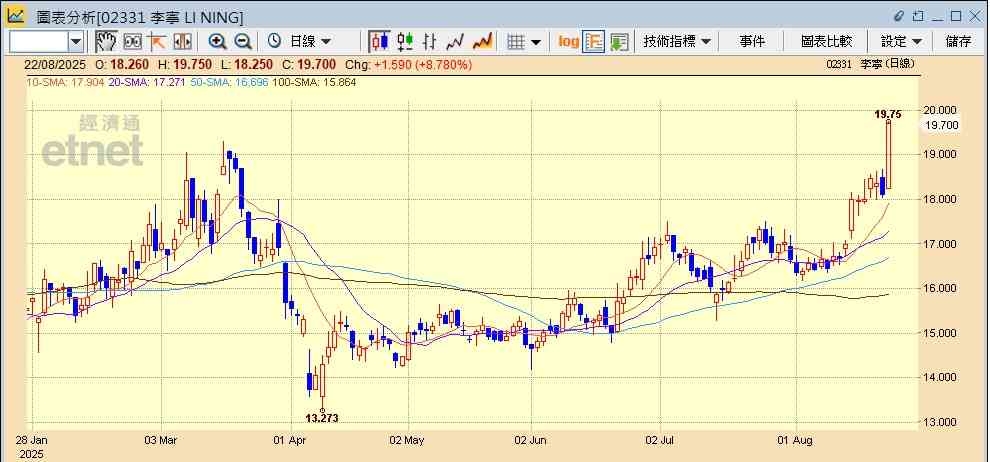Open the grid options dropdown arrow
The image size is (990, 462).
point(536,42)
